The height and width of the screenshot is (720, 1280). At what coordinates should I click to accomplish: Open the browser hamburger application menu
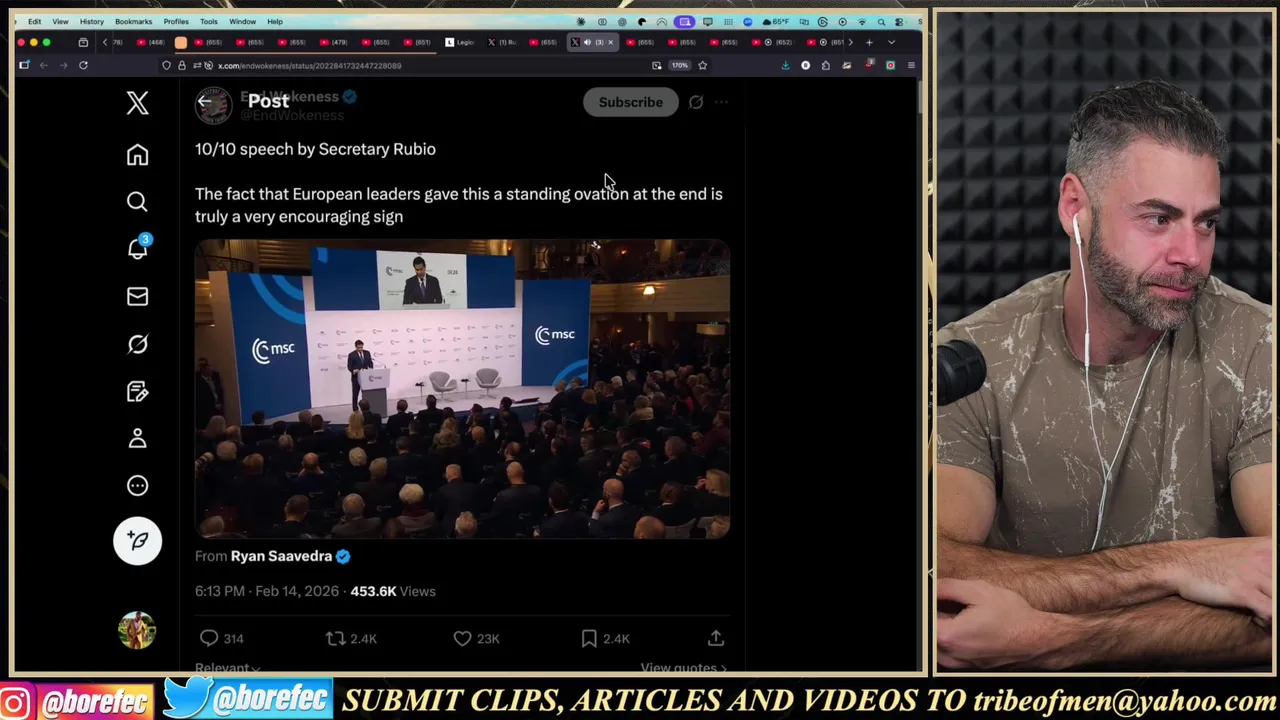[x=911, y=65]
